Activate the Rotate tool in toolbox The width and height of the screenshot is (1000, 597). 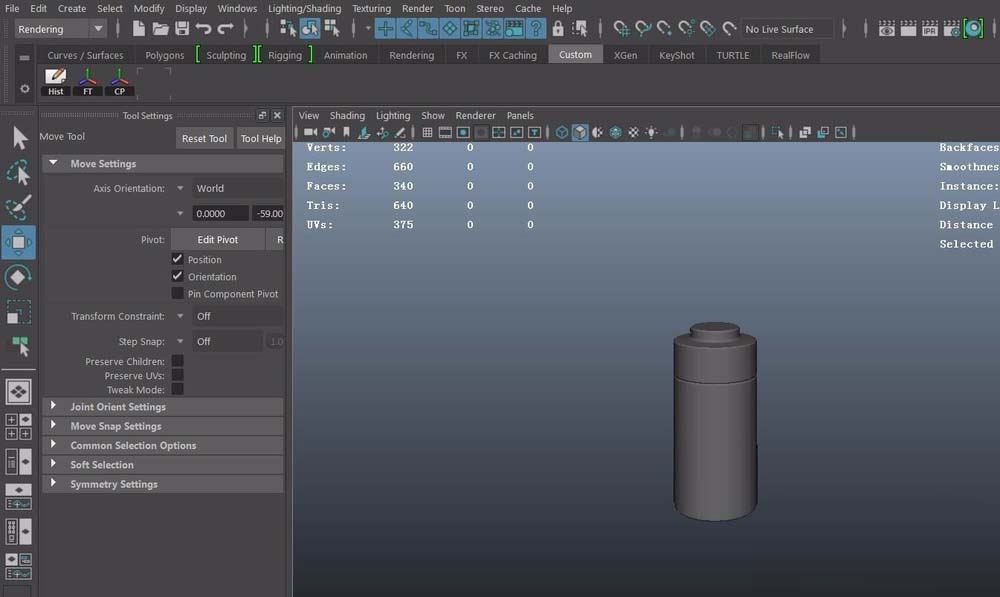(18, 277)
